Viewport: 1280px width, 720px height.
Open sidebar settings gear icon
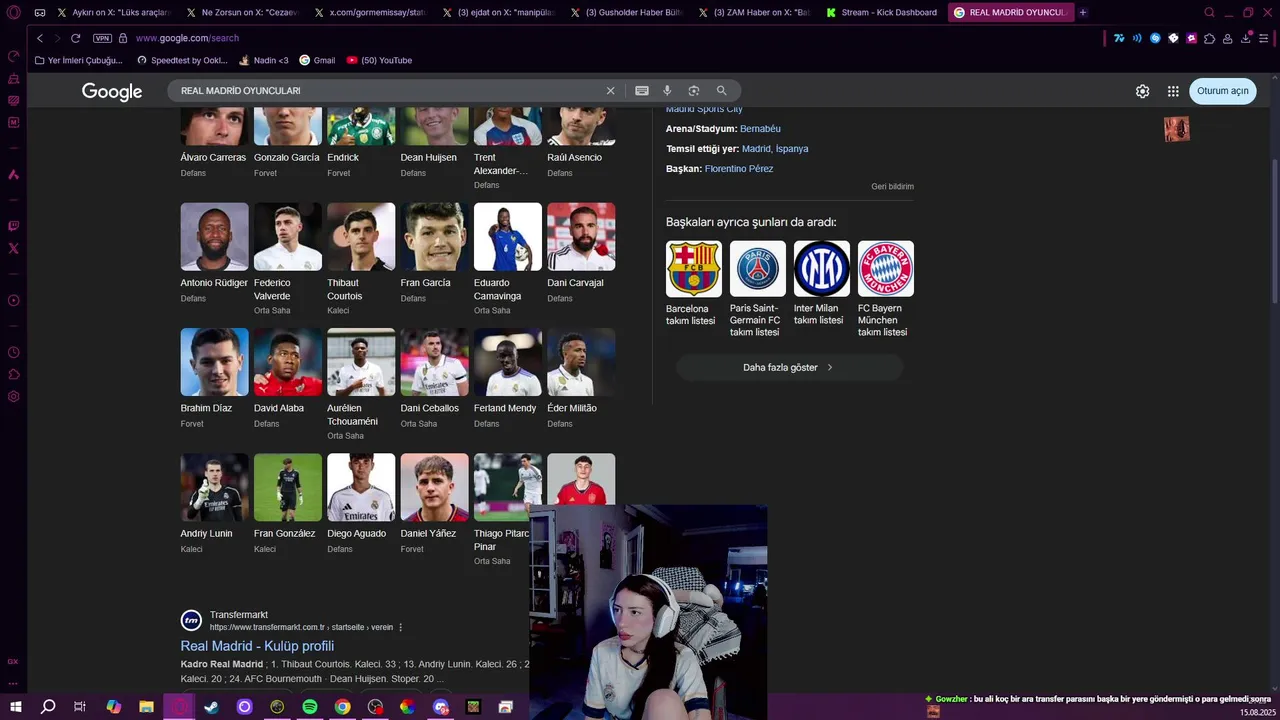(13, 397)
